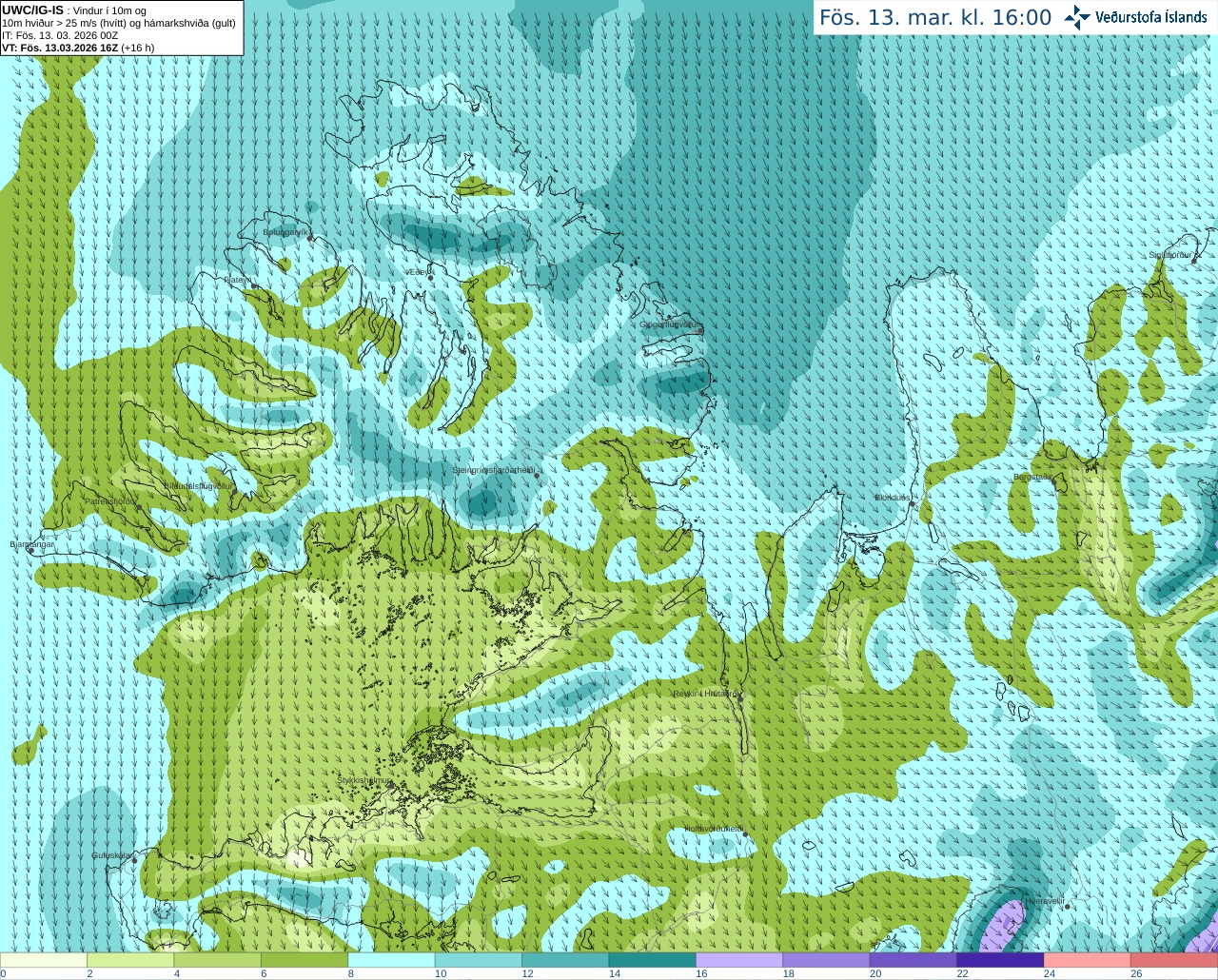The image size is (1218, 980).
Task: Click the 14-16 m/s dark teal legend swatch
Action: (653, 960)
